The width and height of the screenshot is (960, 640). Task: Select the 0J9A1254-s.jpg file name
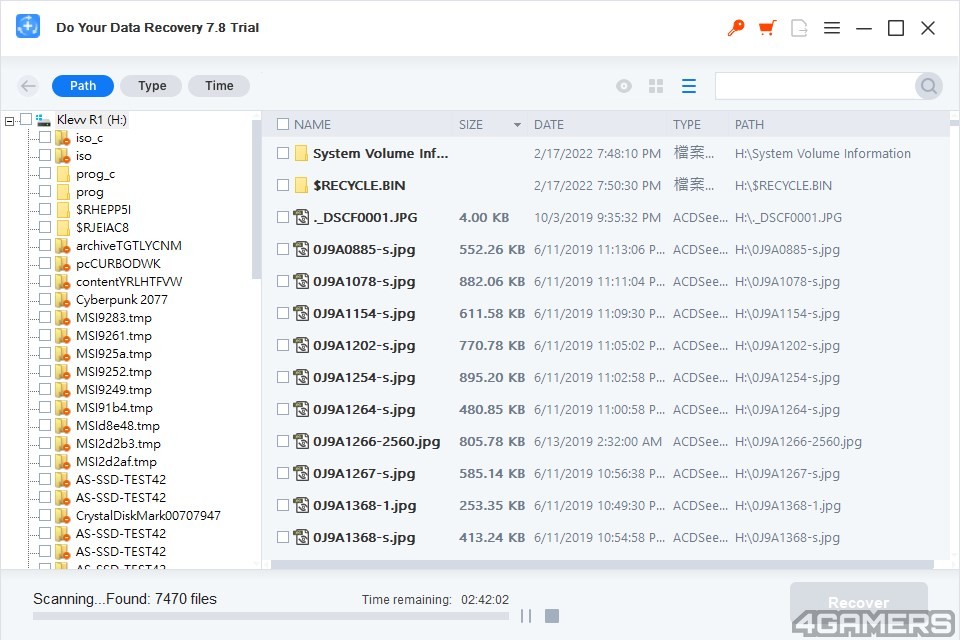pos(364,377)
